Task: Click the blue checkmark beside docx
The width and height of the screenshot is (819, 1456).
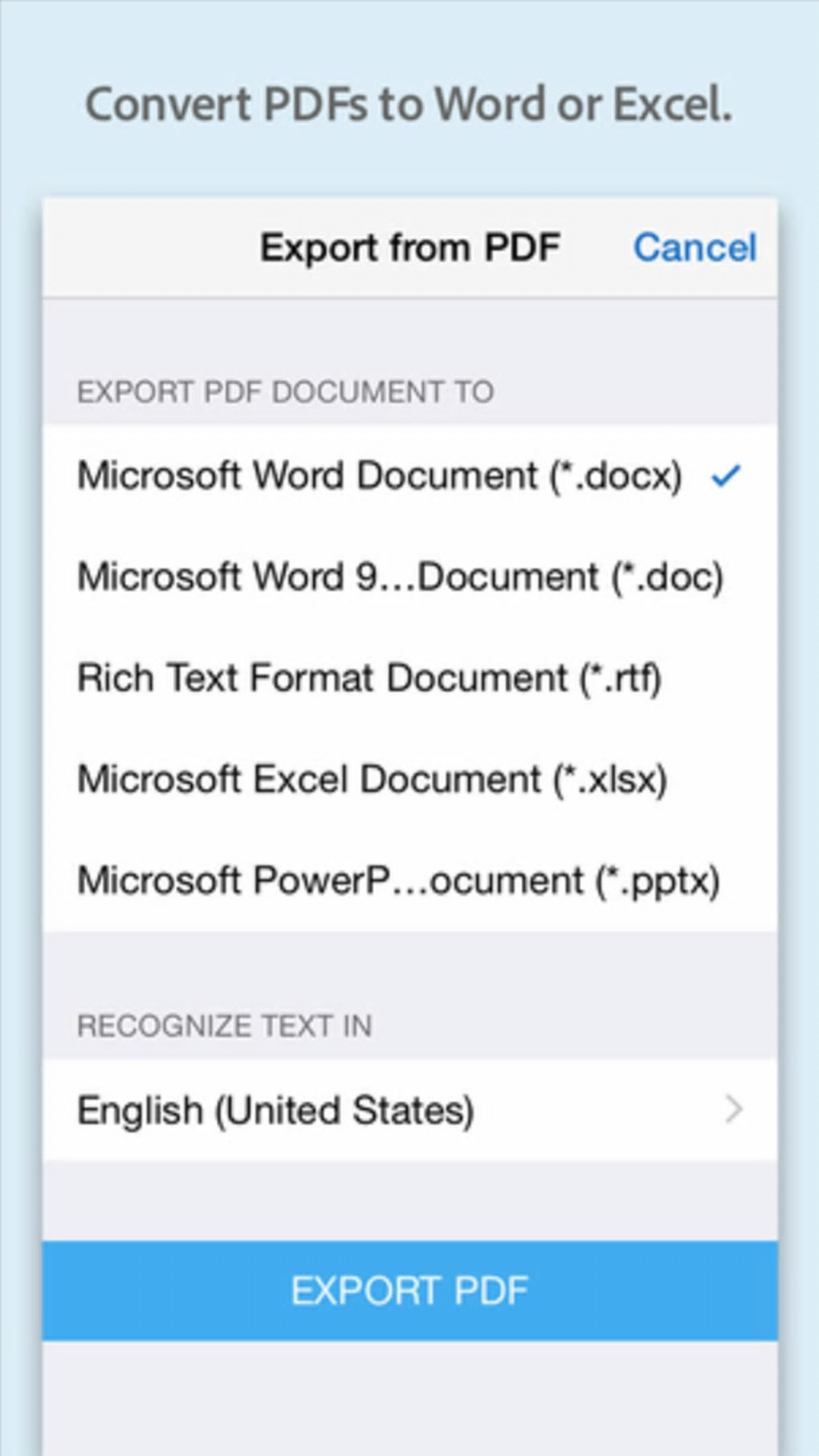Action: [726, 476]
